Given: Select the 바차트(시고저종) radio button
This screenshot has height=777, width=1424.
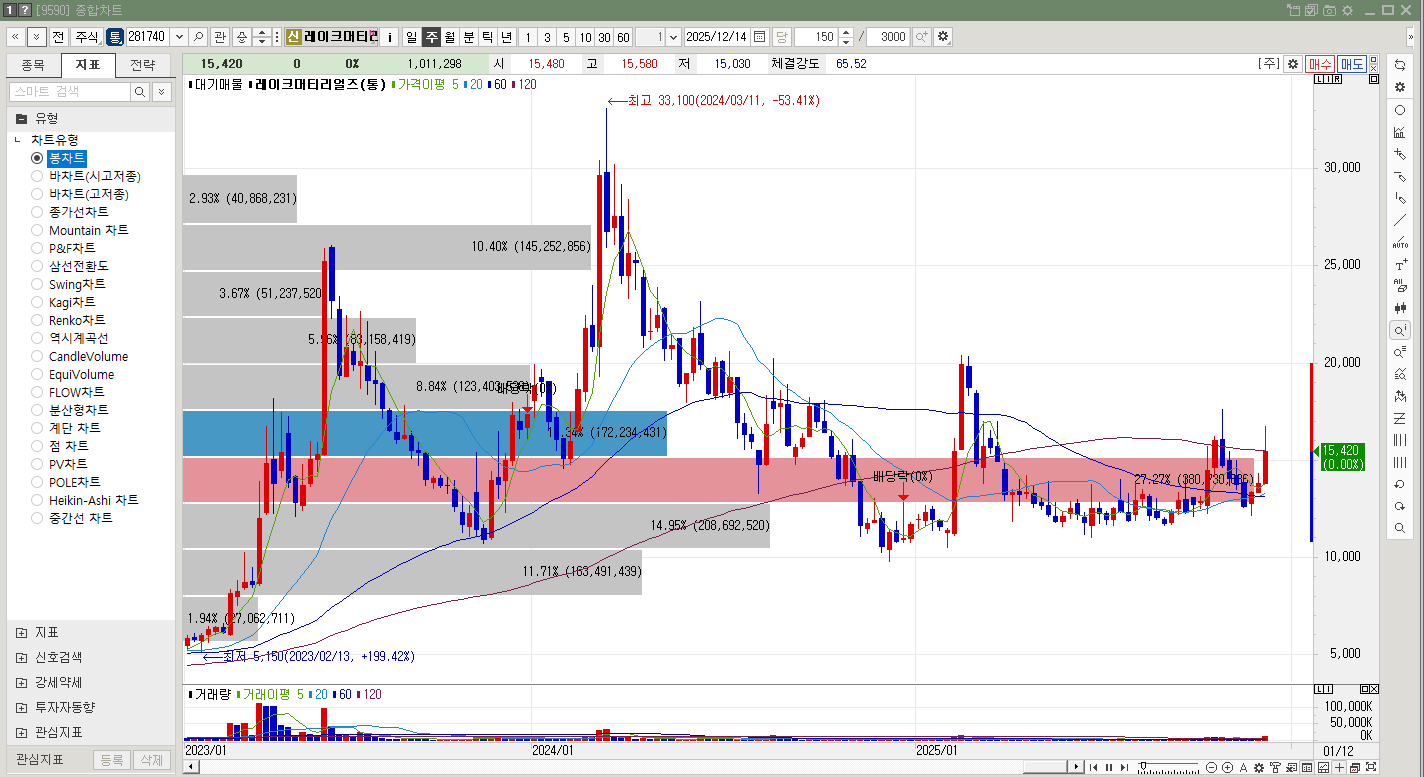Looking at the screenshot, I should click(38, 176).
